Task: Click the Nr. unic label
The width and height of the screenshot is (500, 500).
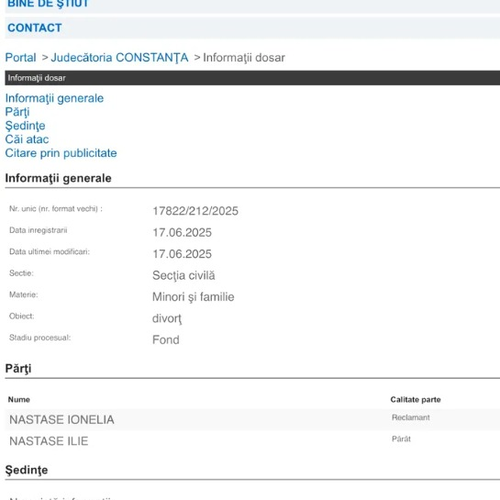Action: (56, 209)
